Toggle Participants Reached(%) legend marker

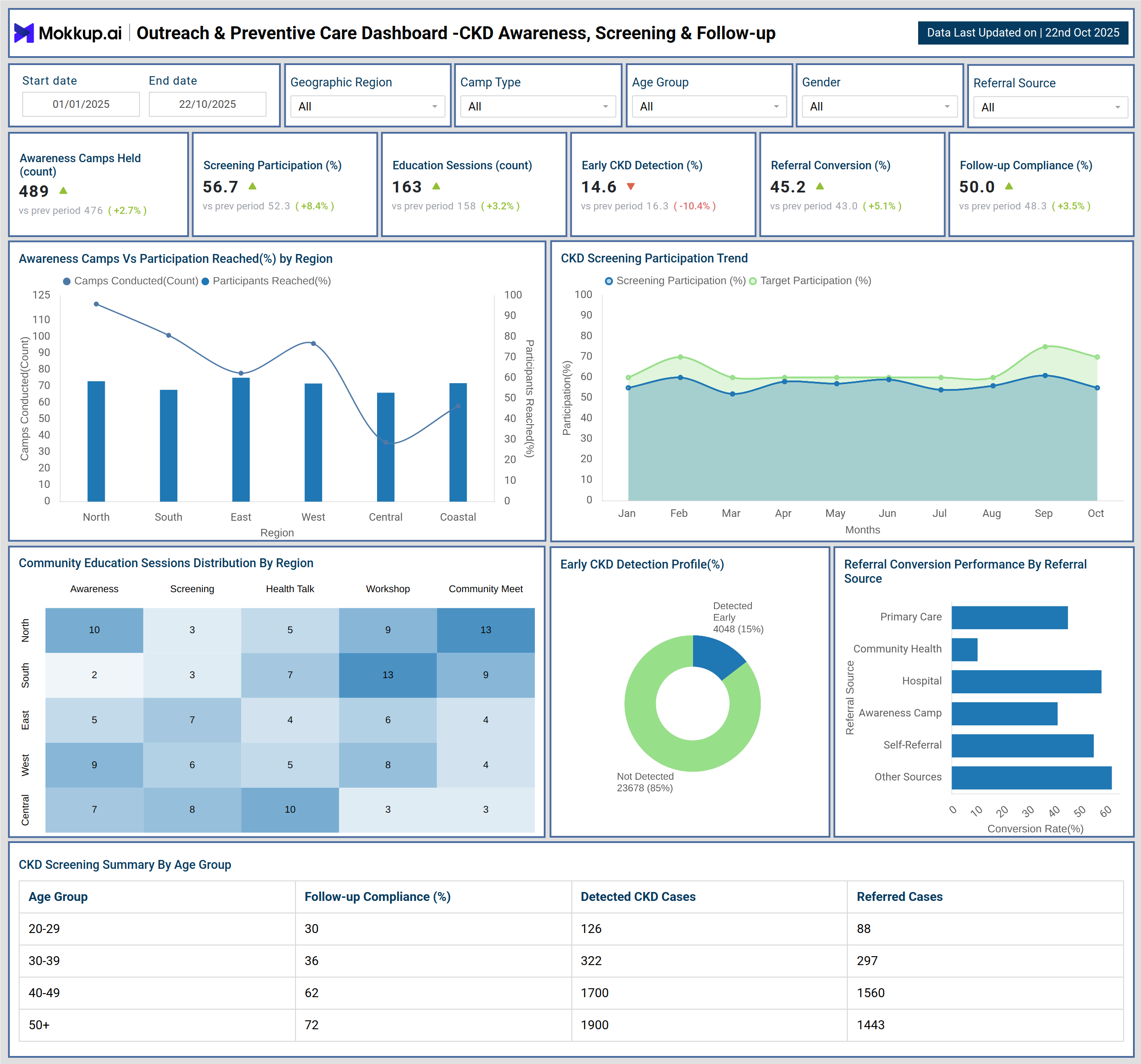[205, 281]
